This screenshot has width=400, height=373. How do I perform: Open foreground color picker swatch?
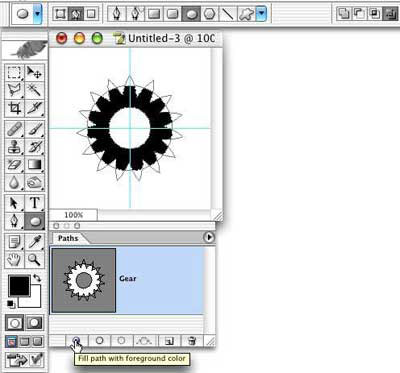point(19,286)
